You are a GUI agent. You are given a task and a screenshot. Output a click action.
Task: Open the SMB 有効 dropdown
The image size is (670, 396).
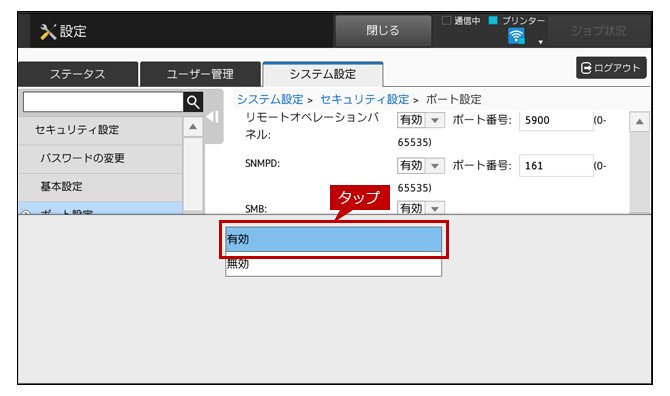(x=420, y=208)
